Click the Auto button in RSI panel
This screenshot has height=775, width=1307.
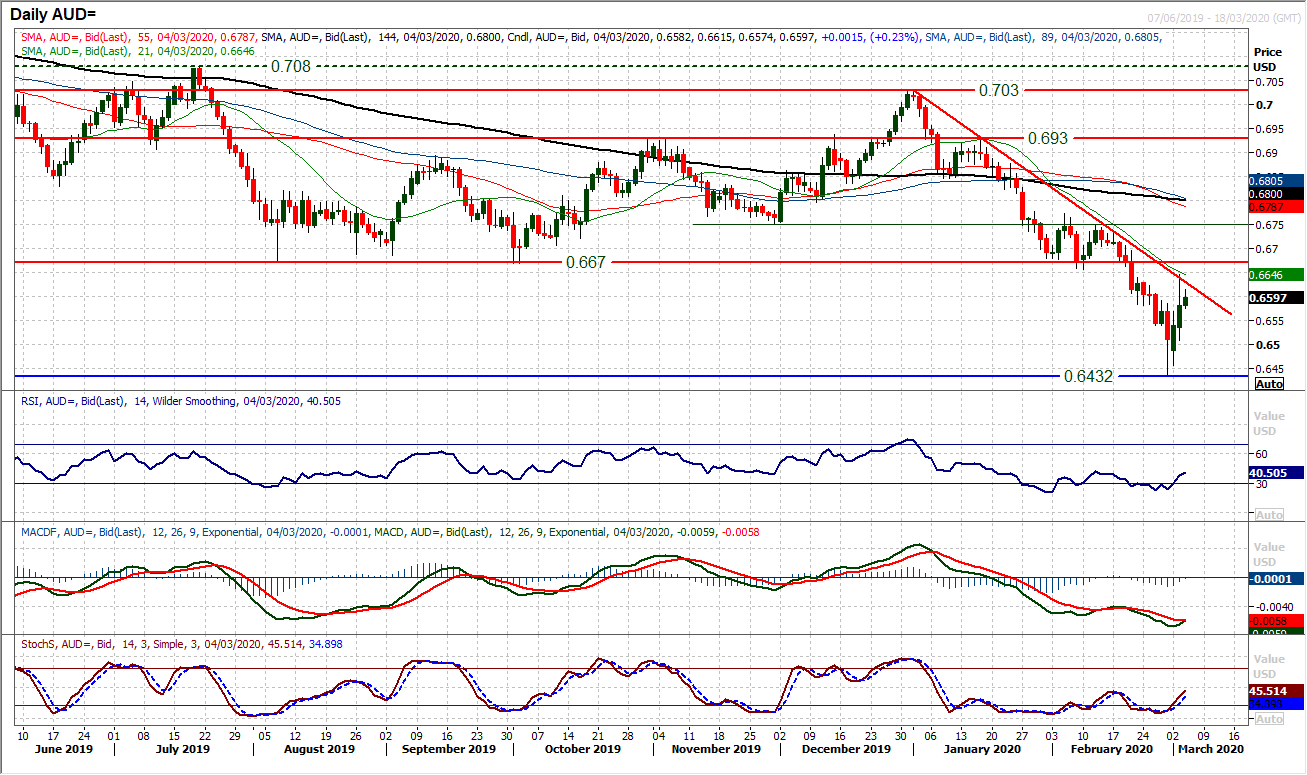click(x=1269, y=514)
